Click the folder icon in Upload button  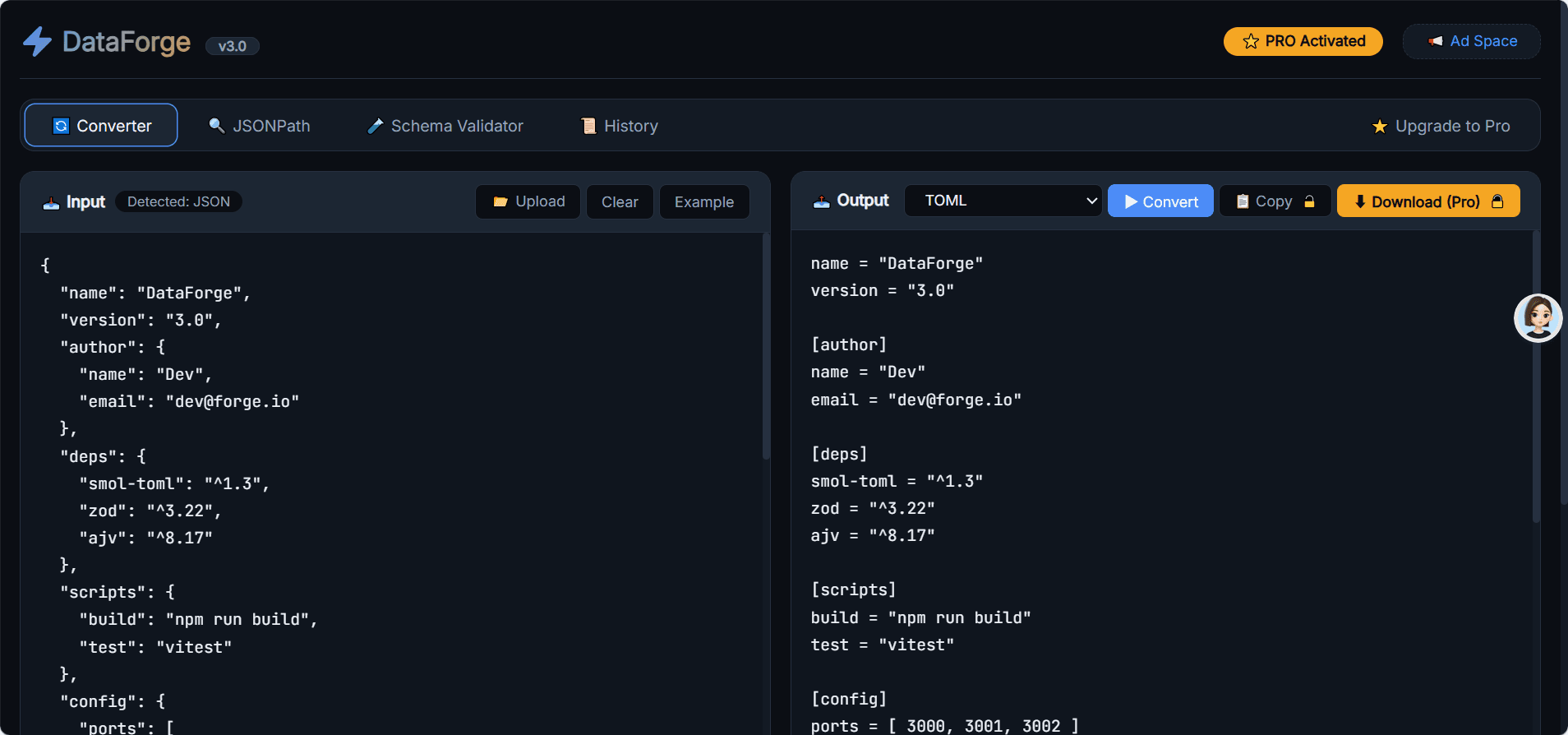tap(500, 202)
